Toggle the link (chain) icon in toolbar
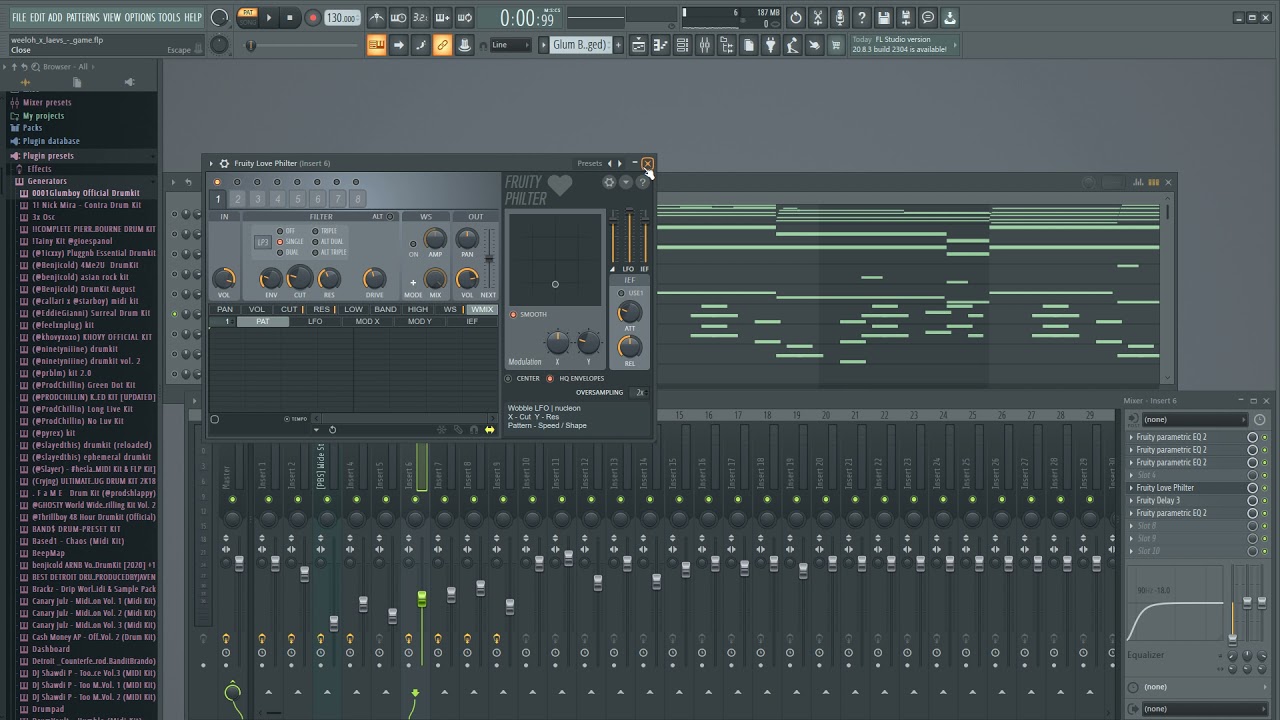The height and width of the screenshot is (720, 1280). click(442, 45)
